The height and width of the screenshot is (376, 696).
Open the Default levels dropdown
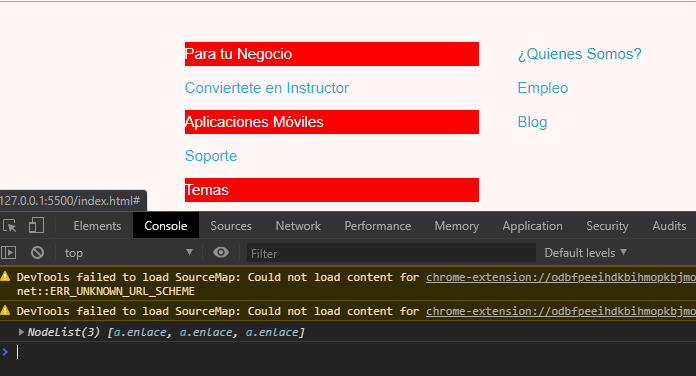[586, 253]
